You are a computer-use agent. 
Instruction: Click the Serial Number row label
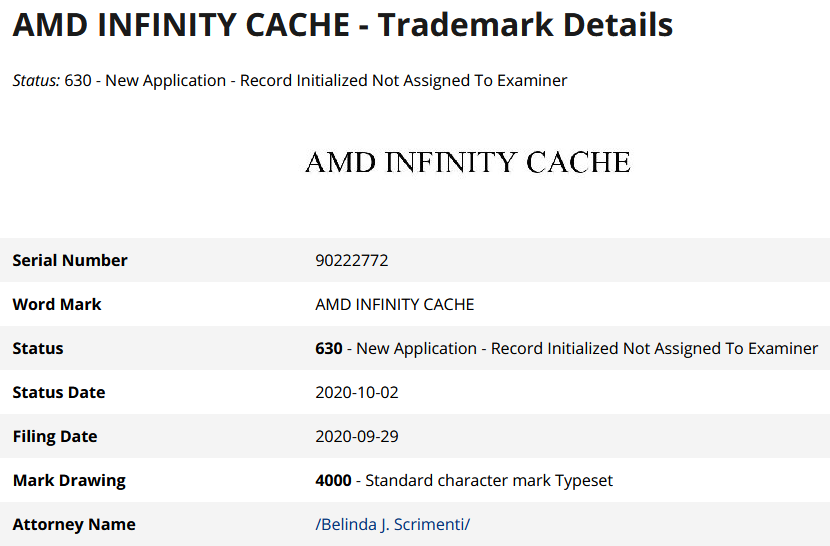(x=70, y=260)
